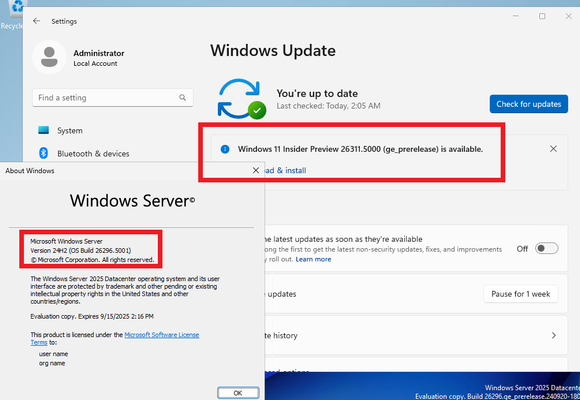
Task: Minimize the Settings window
Action: tap(515, 16)
